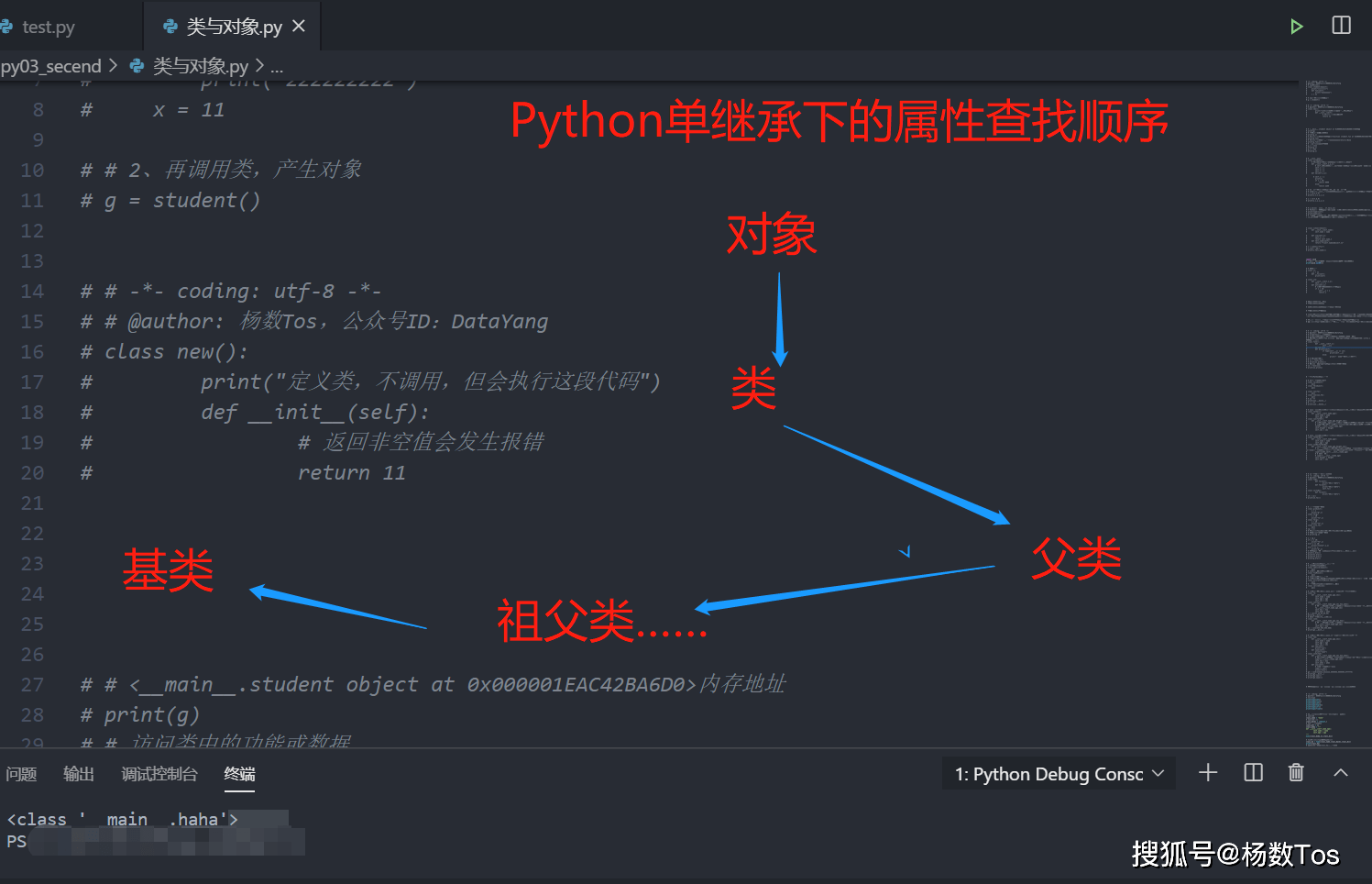Expand the breadcrumb ellipsis symbol list
This screenshot has width=1372, height=884.
coord(277,66)
